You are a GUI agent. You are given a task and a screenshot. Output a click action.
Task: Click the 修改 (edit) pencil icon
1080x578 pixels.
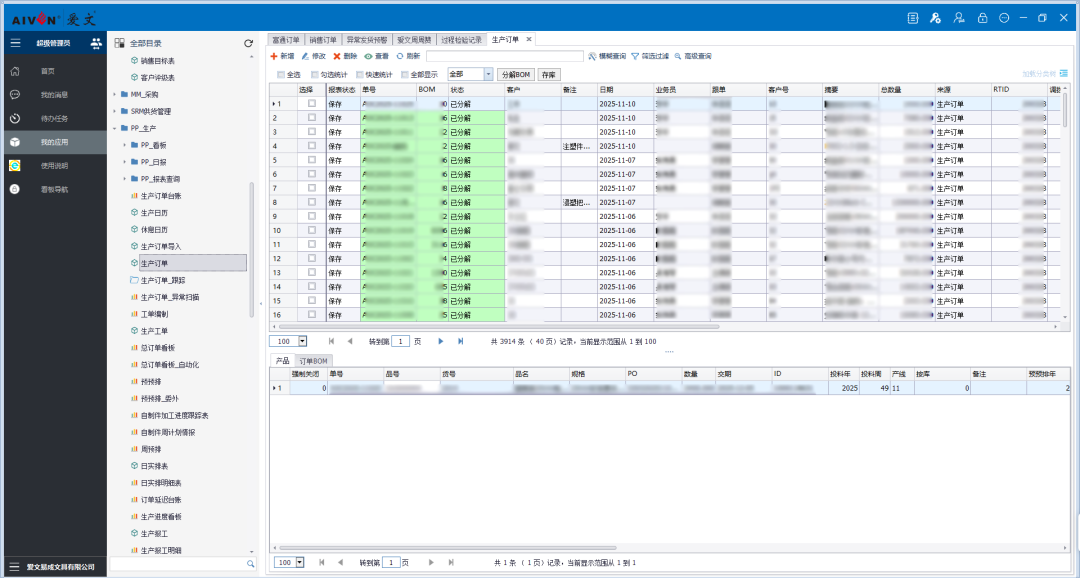tap(305, 56)
